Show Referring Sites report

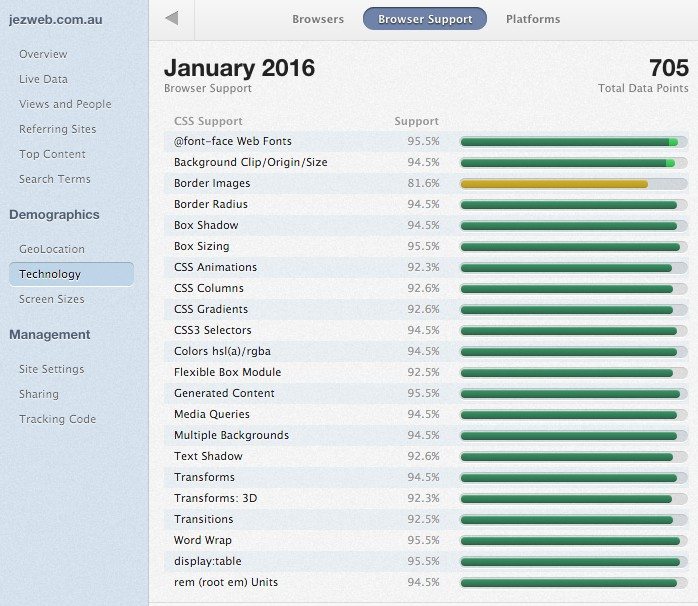pyautogui.click(x=57, y=129)
